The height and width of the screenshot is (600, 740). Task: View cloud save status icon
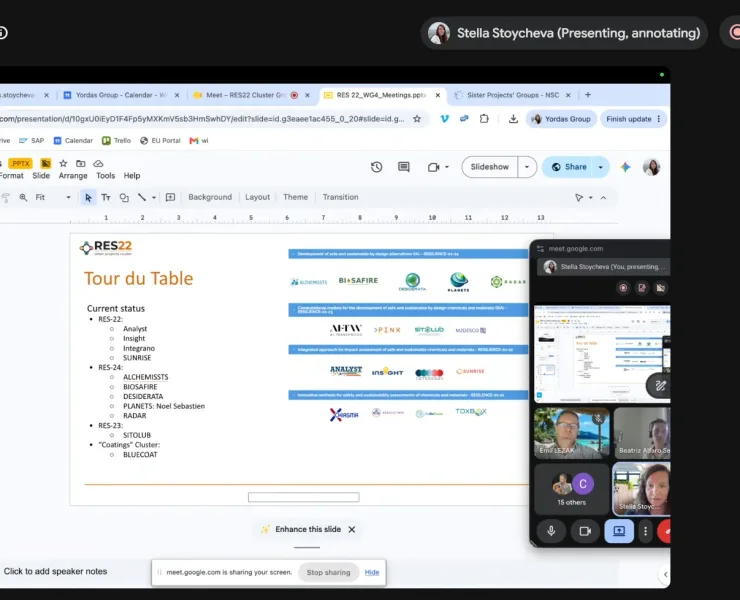pos(98,163)
